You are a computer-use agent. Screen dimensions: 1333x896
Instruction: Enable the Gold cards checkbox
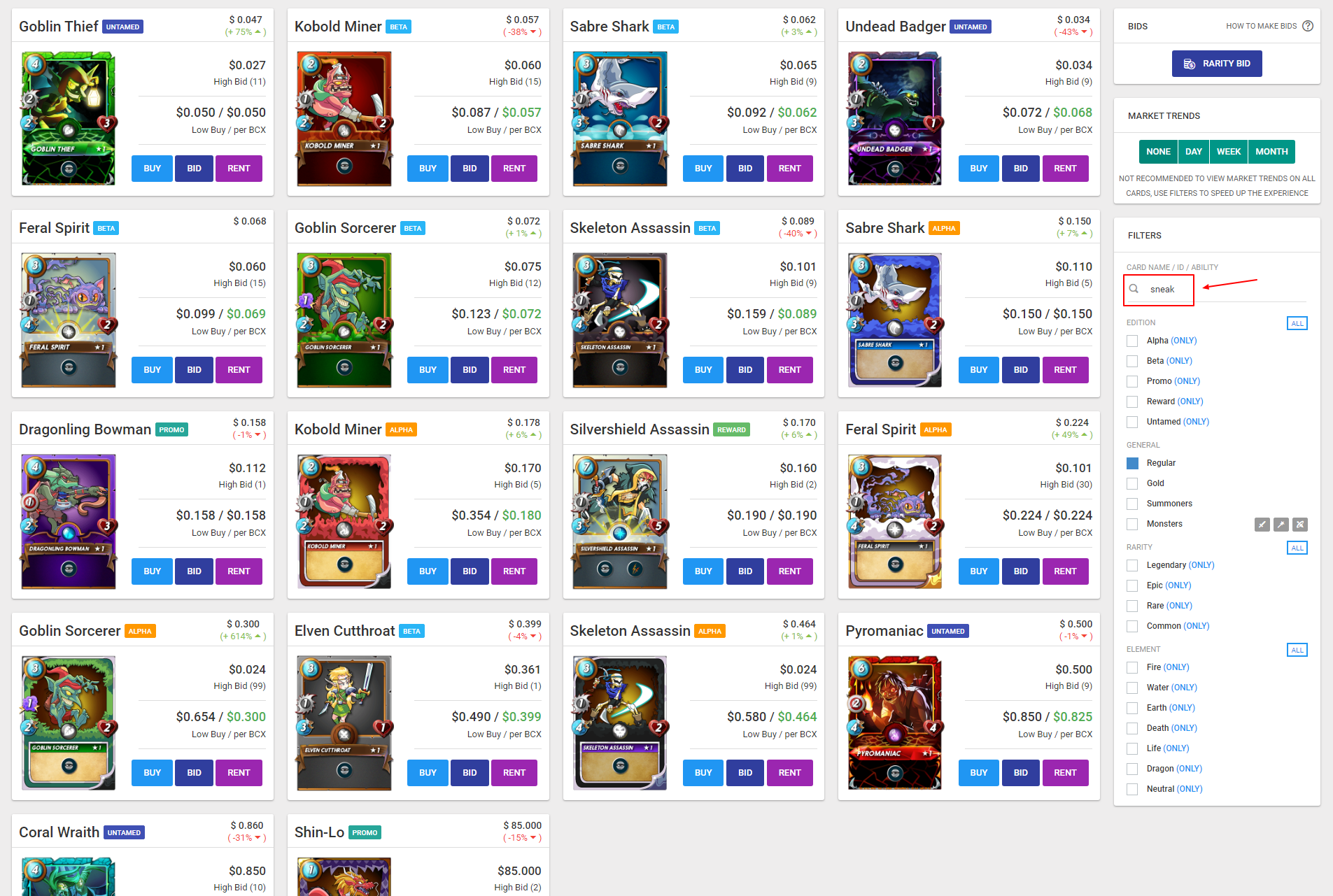[1132, 483]
